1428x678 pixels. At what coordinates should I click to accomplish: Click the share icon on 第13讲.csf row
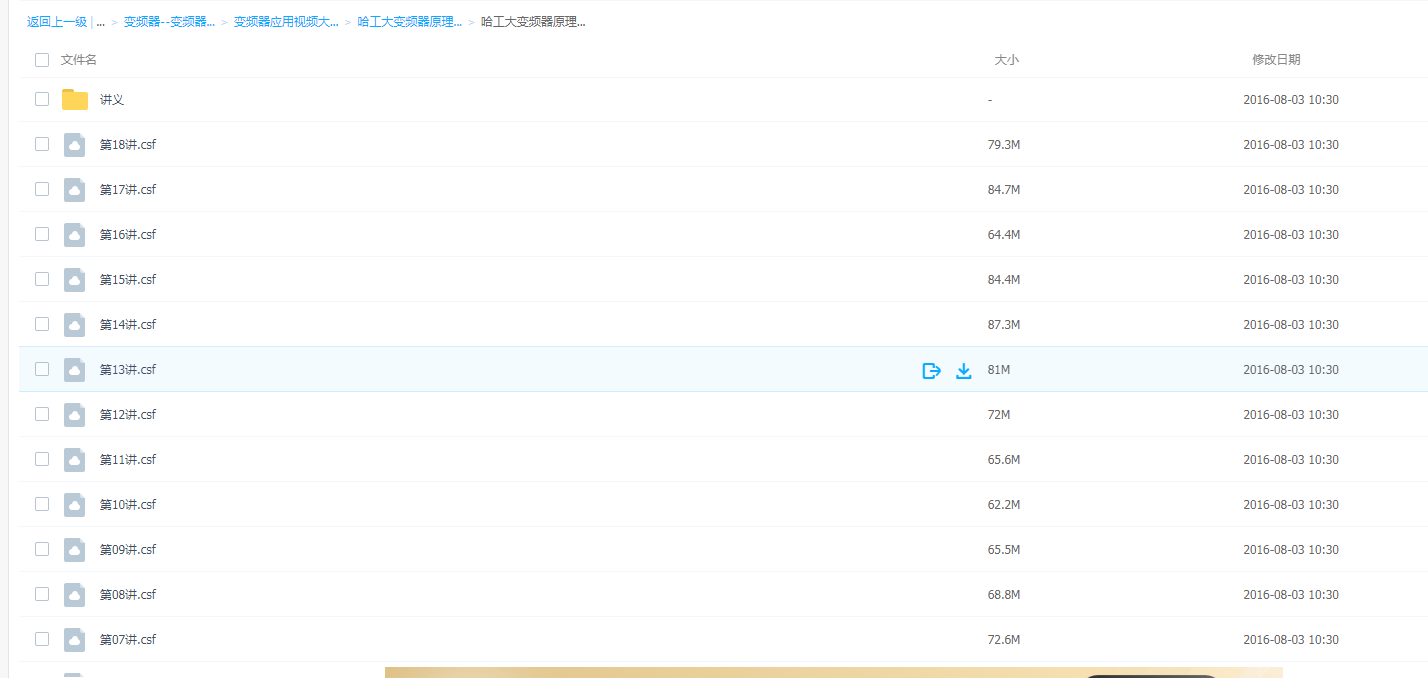[x=931, y=371]
